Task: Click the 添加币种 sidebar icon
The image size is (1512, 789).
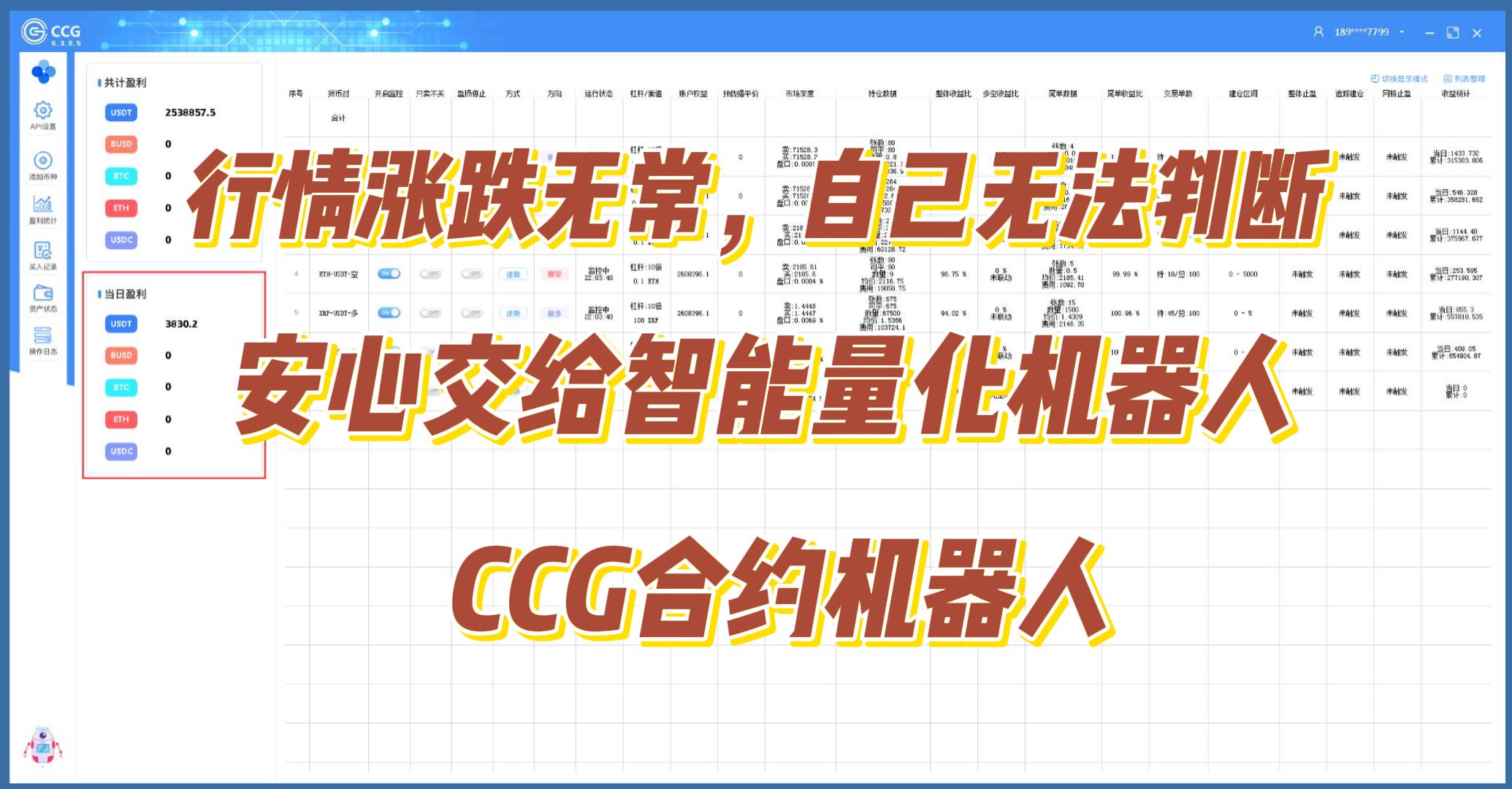Action: tap(43, 161)
